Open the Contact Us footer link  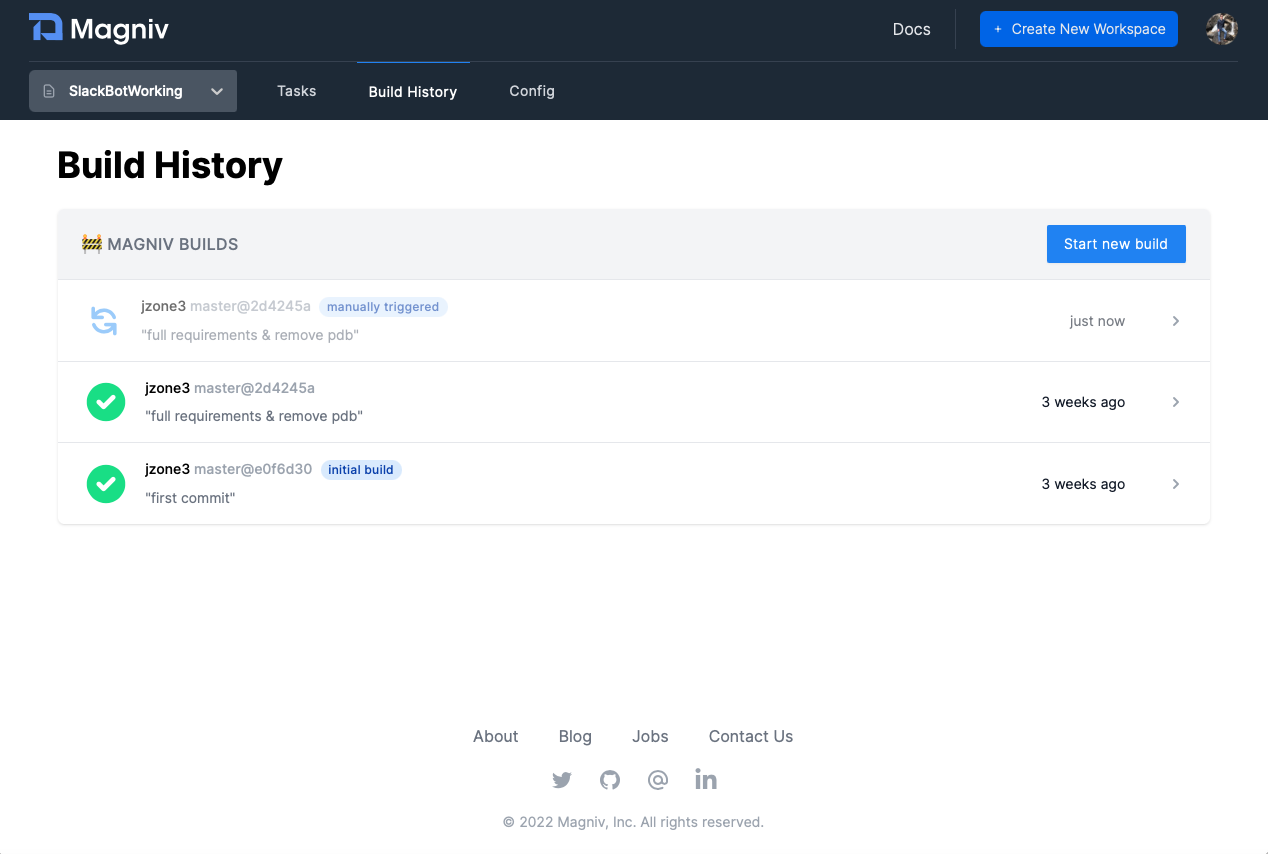click(751, 736)
